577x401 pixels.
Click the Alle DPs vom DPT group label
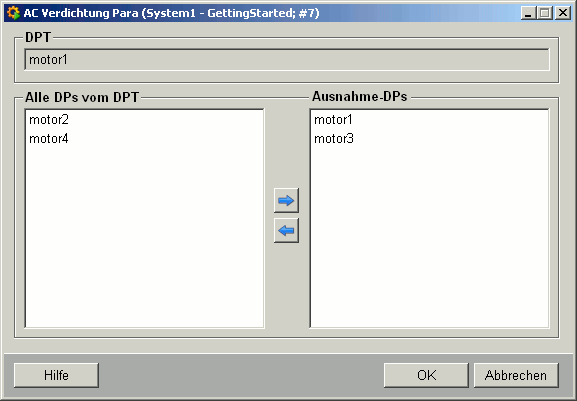[82, 97]
